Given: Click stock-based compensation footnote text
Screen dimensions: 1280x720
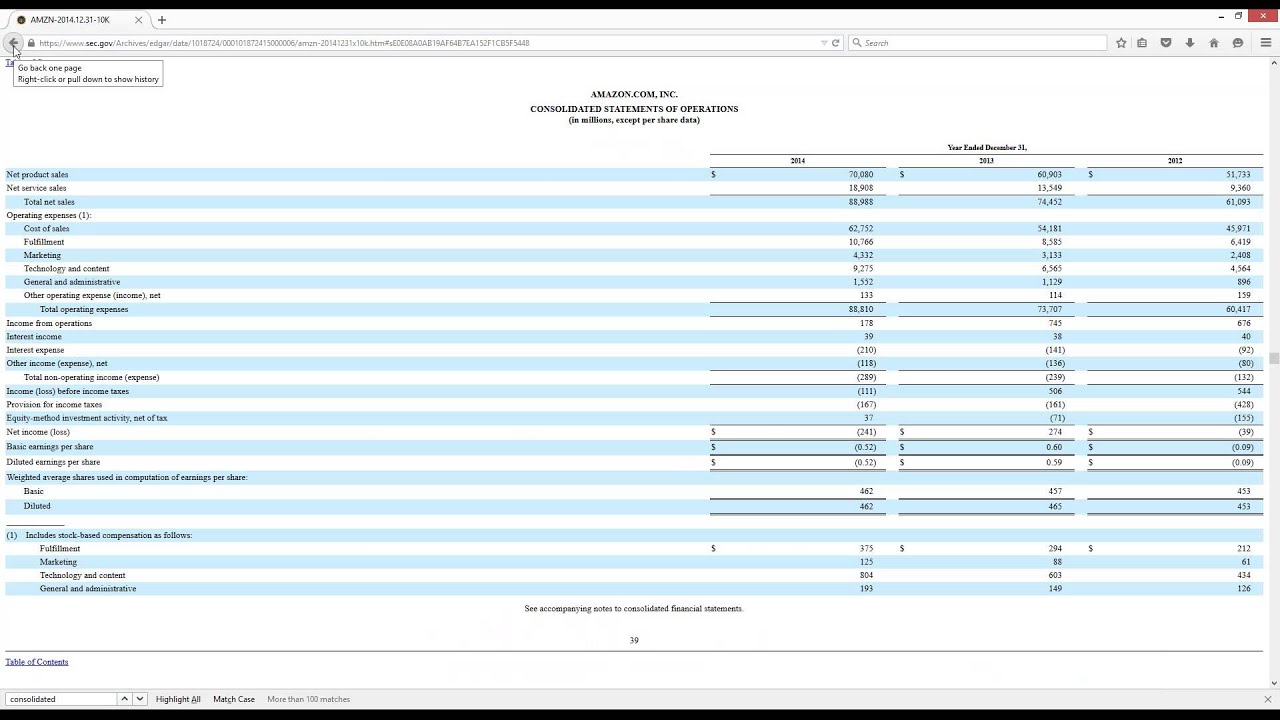Looking at the screenshot, I should tap(109, 535).
